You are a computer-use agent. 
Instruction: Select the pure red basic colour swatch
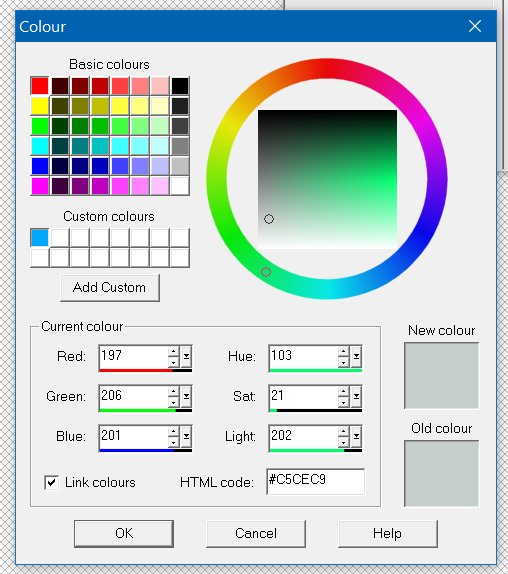(x=40, y=86)
